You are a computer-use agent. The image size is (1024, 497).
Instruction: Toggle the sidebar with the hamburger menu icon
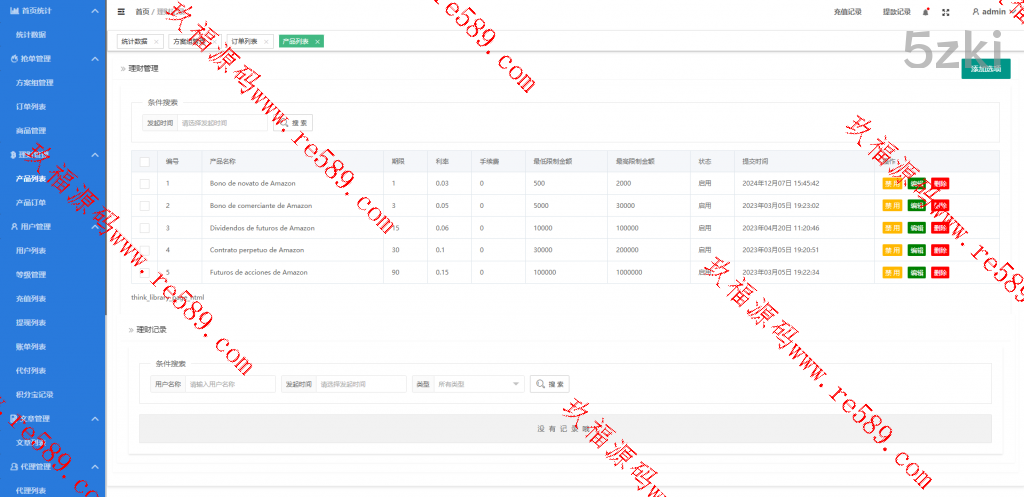tap(121, 12)
